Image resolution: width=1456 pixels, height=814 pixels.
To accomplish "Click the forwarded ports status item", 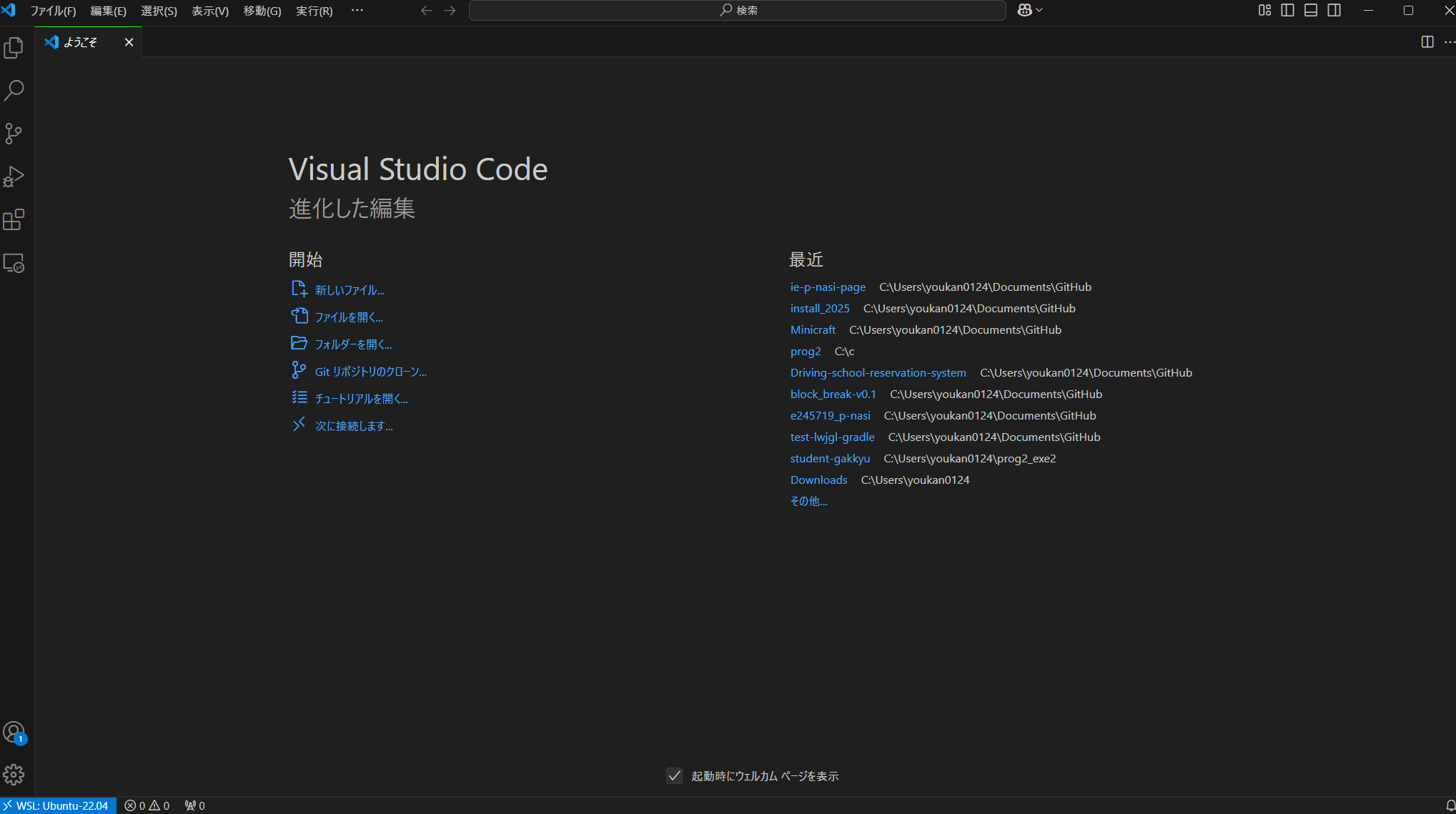I will tap(194, 805).
